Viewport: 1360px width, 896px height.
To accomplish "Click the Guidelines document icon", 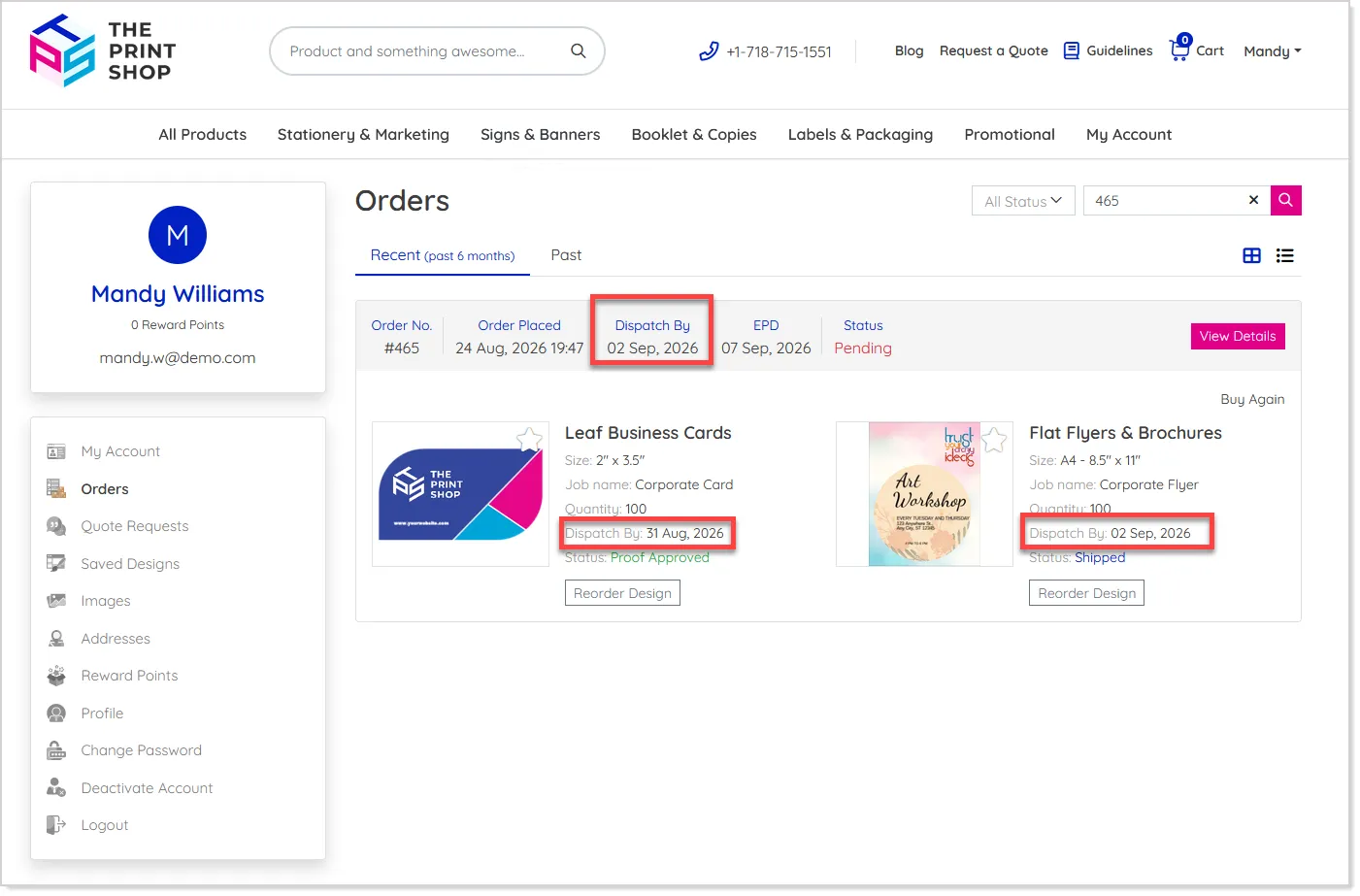I will [1072, 50].
